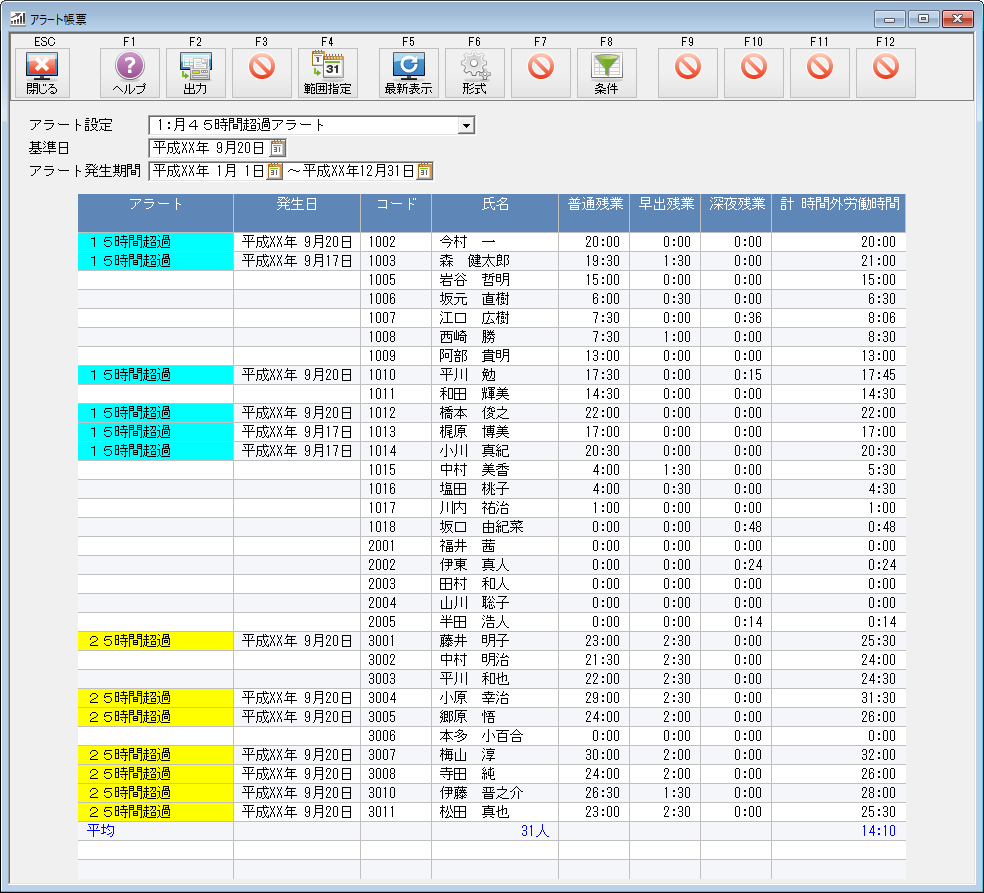Open 範囲指定 range setting (F4)
Screen dimensions: 984x893
click(x=328, y=72)
